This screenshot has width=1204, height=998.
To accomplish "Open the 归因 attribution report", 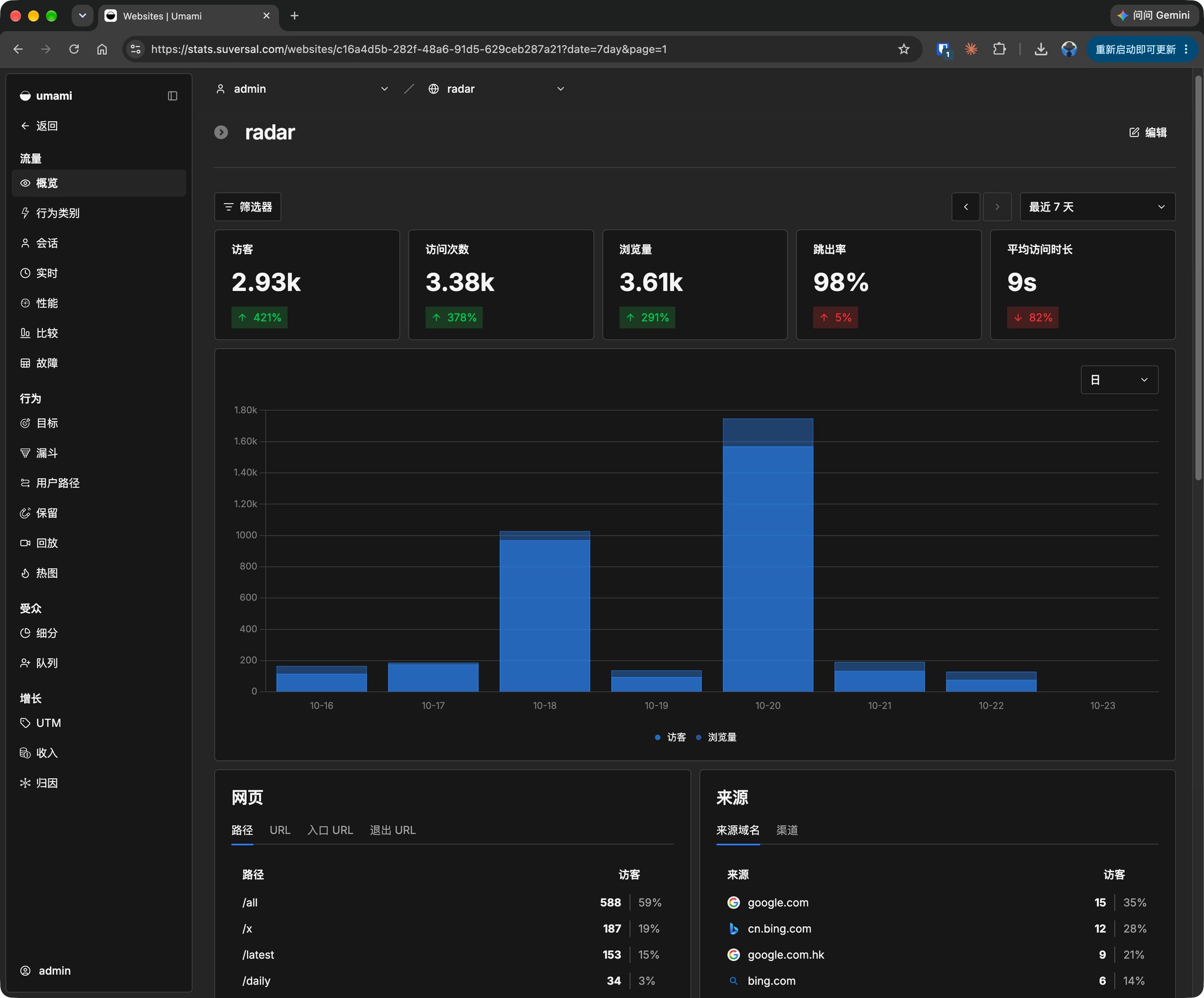I will coord(99,783).
